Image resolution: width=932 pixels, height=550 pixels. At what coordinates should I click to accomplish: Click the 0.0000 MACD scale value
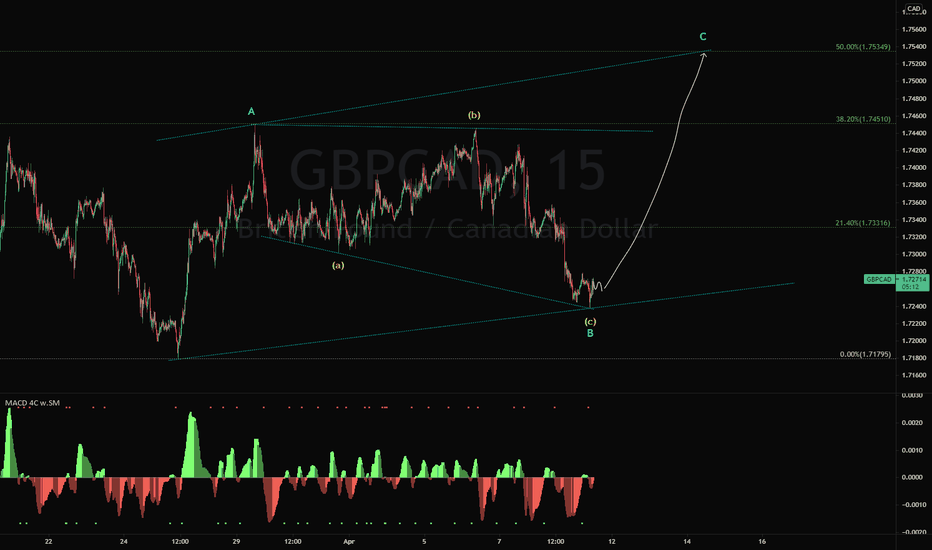click(912, 477)
